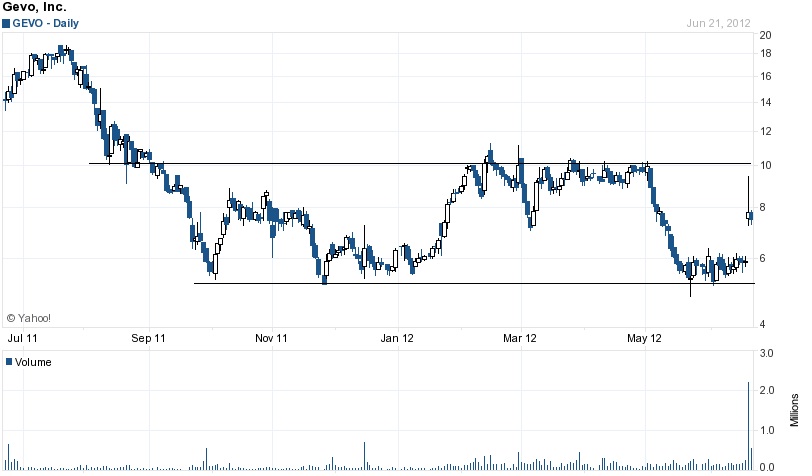Click the Gevo, Inc. chart title
This screenshot has width=812, height=476.
(35, 7)
